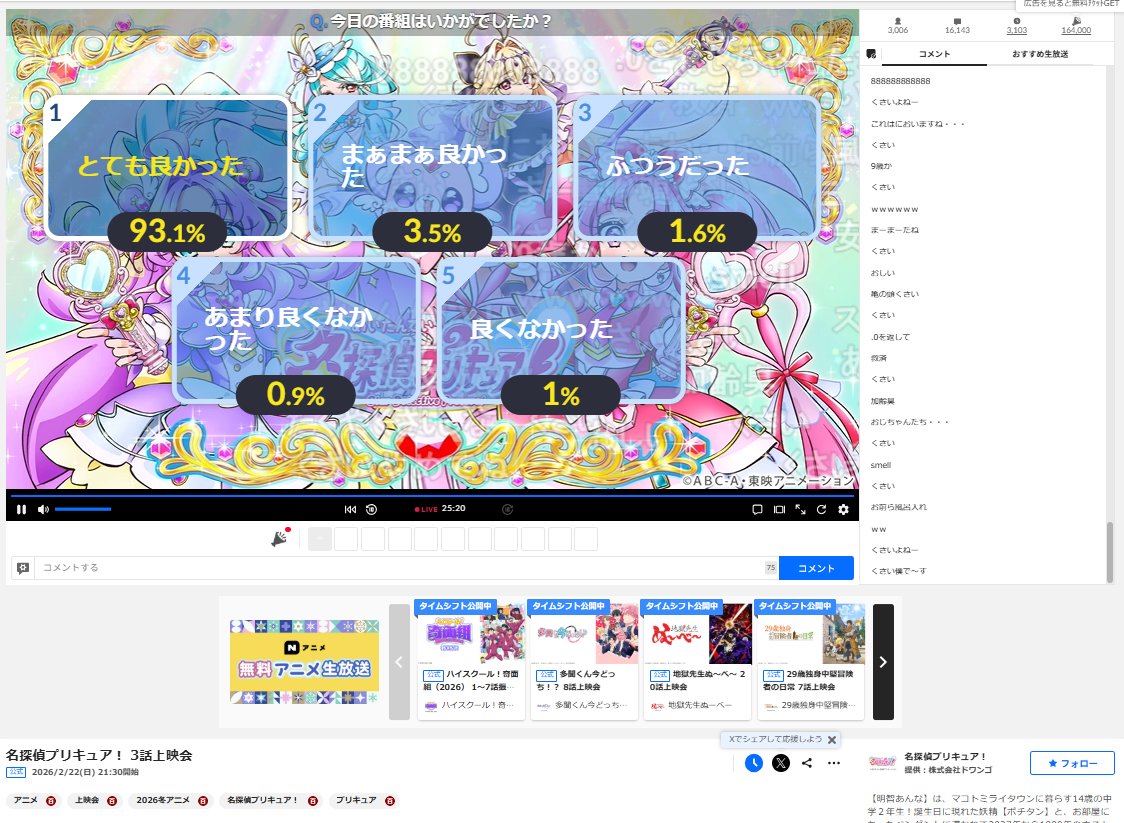Open dictionary icon beside アニメ tag

(51, 801)
